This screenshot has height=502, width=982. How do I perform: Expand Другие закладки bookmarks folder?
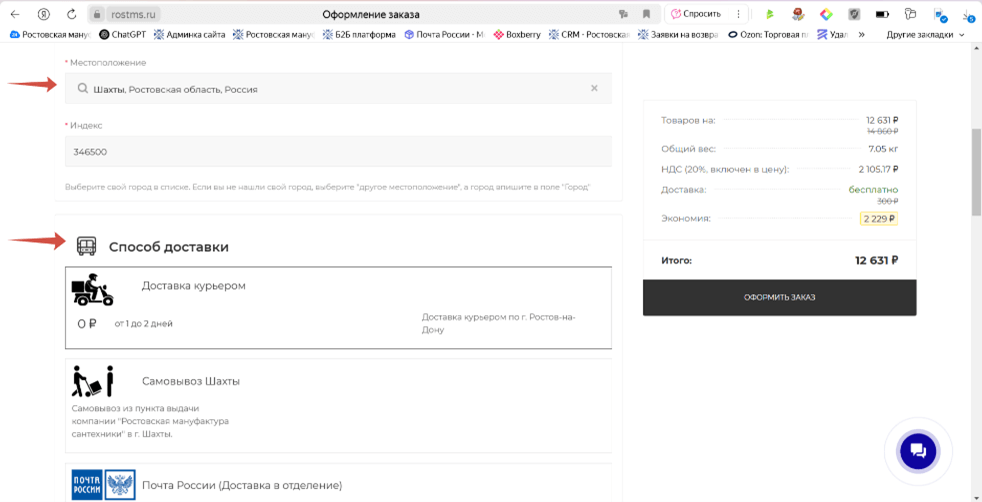click(x=925, y=34)
